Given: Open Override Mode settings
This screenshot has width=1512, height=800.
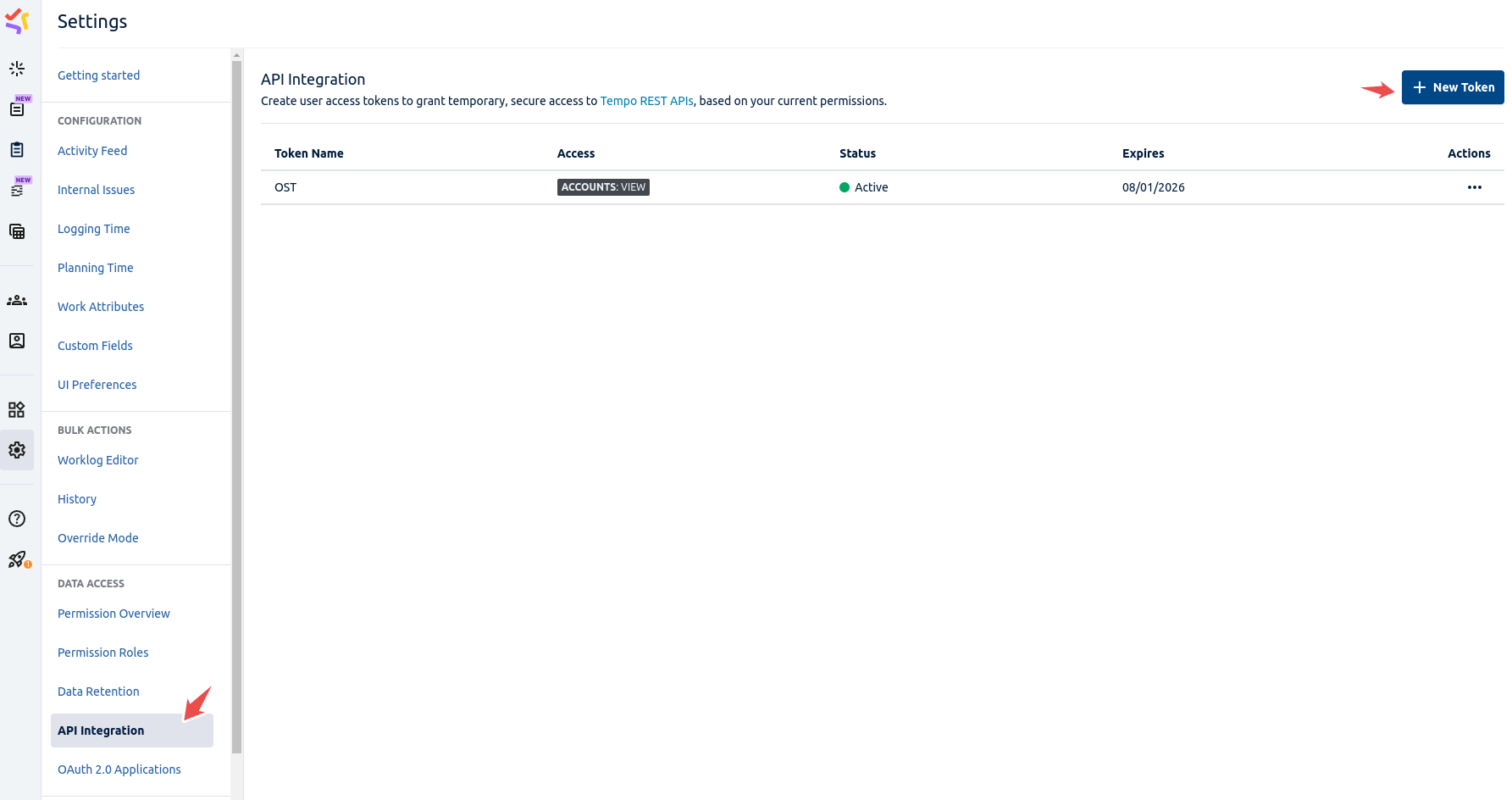Looking at the screenshot, I should [97, 538].
